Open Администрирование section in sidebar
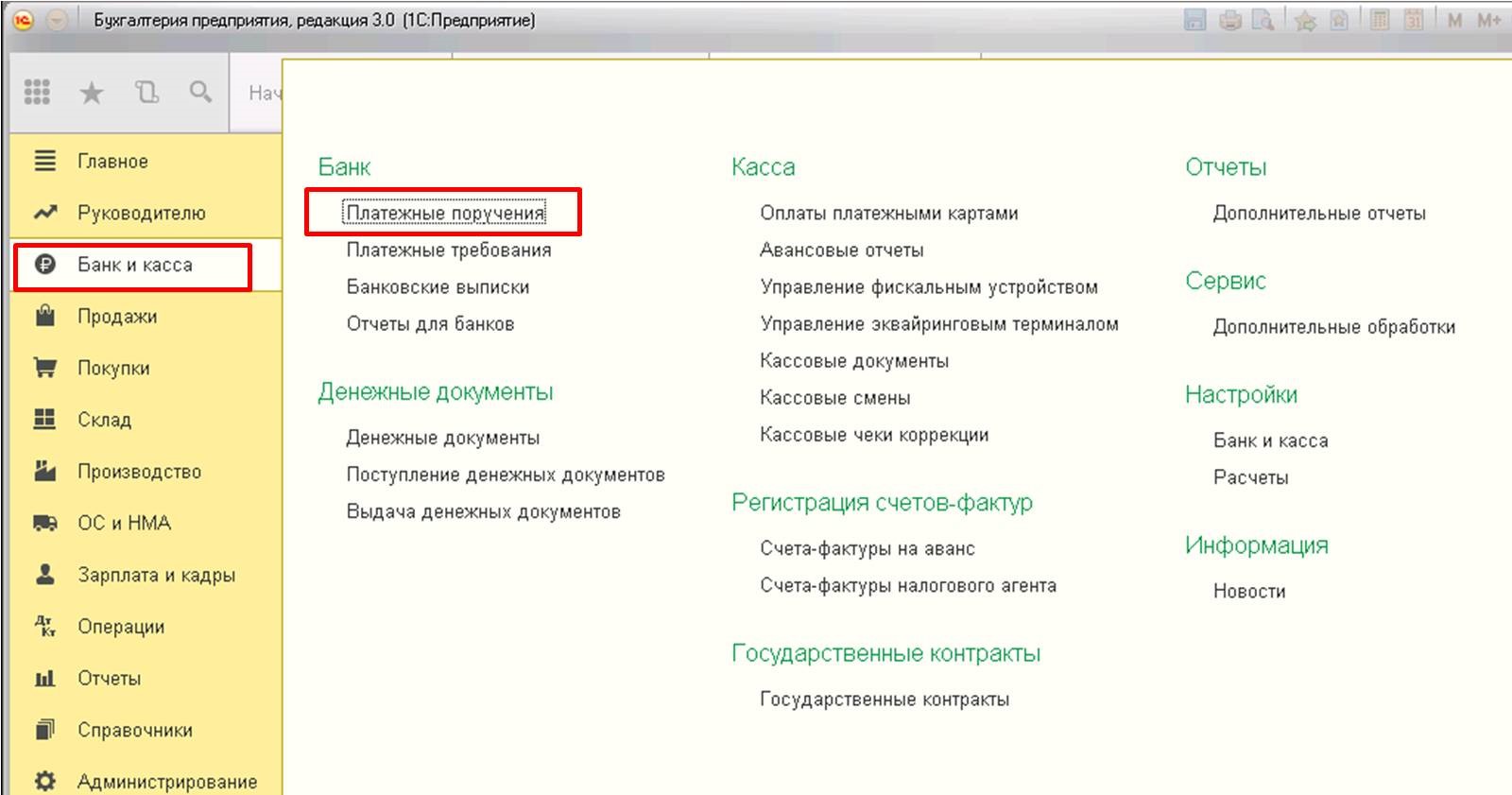Viewport: 1512px width, 795px height. [x=166, y=782]
